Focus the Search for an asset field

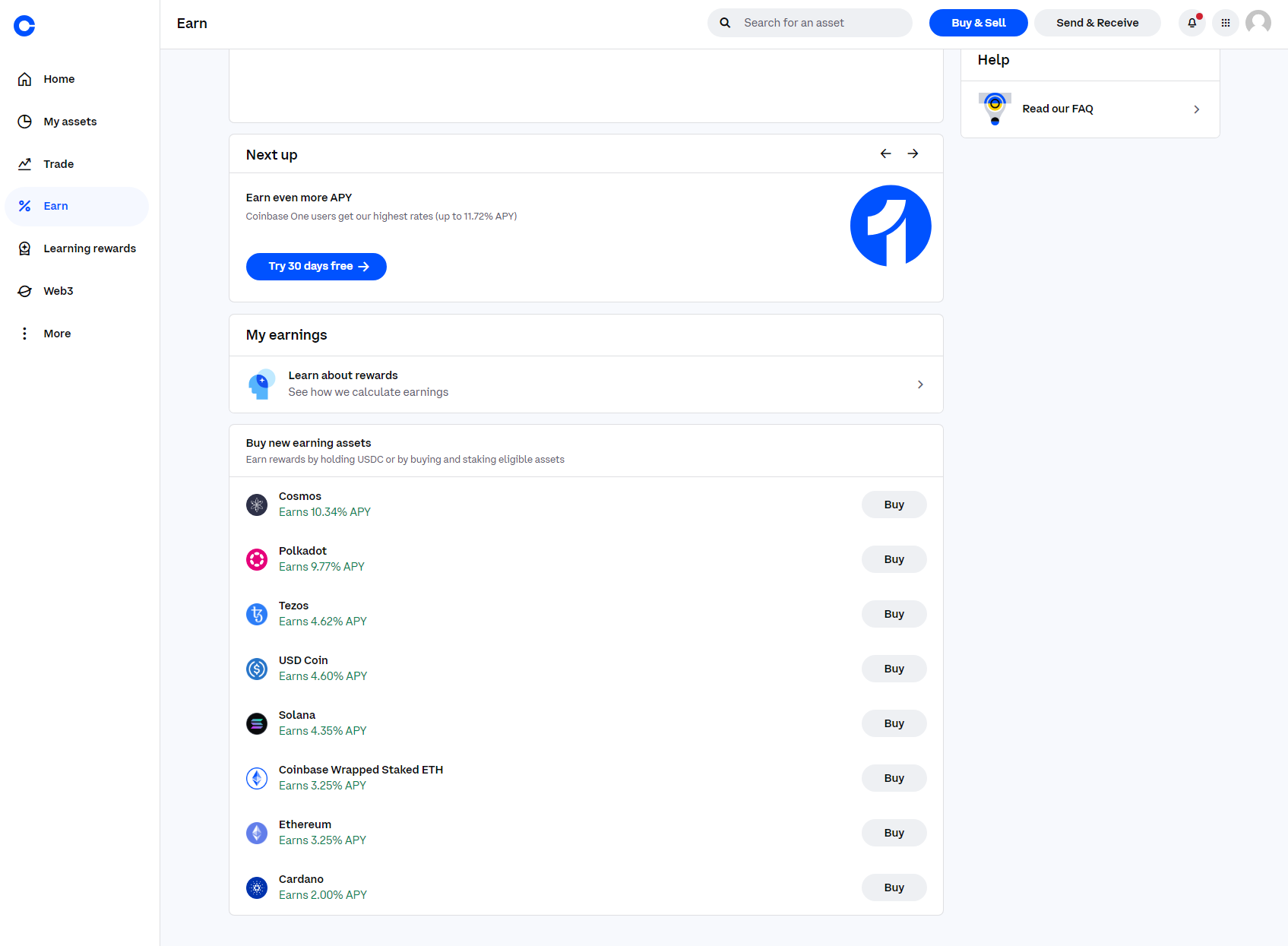pos(810,23)
